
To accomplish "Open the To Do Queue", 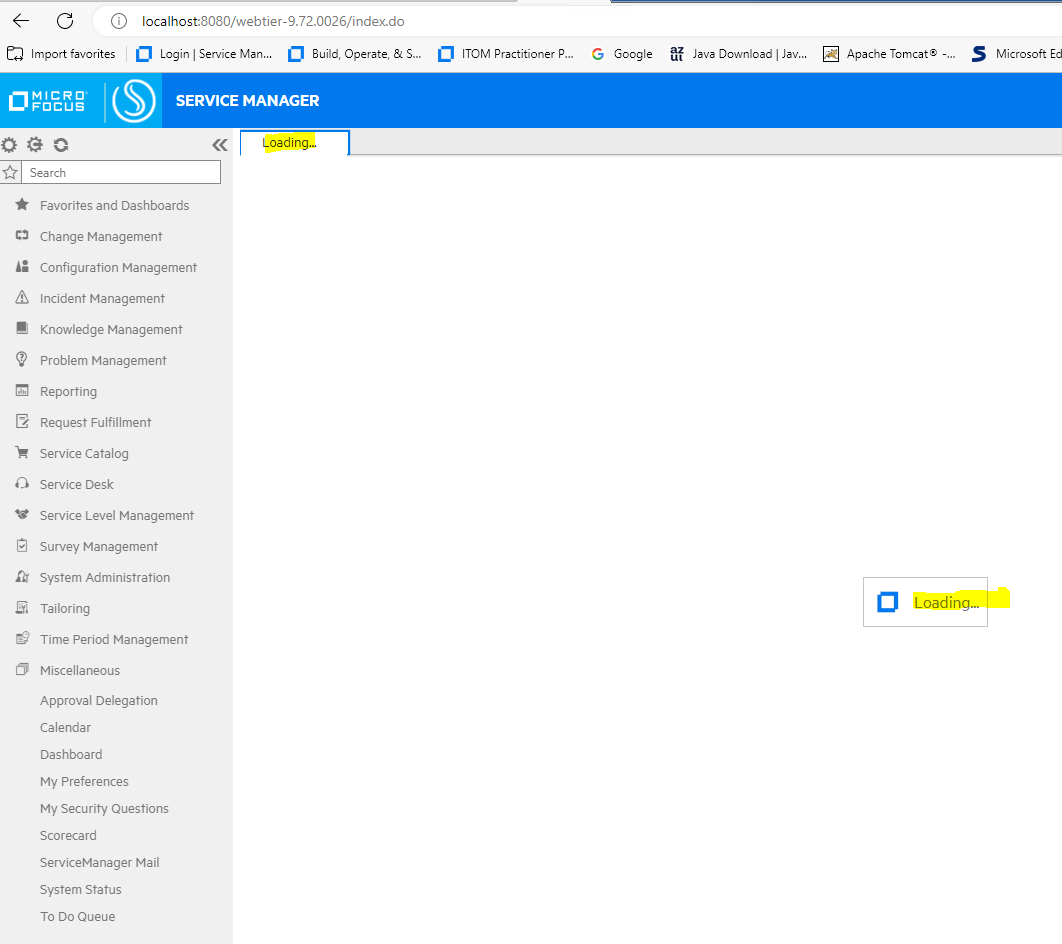I will (x=80, y=916).
